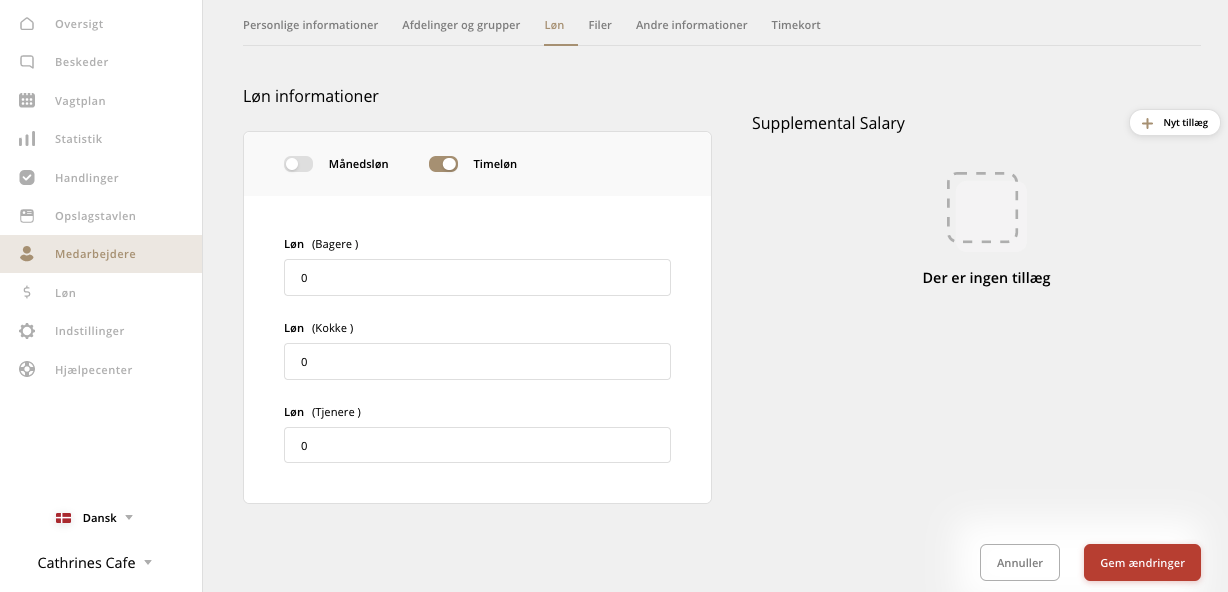Open Beskeder chat bubble icon
Image resolution: width=1228 pixels, height=592 pixels.
(x=27, y=62)
